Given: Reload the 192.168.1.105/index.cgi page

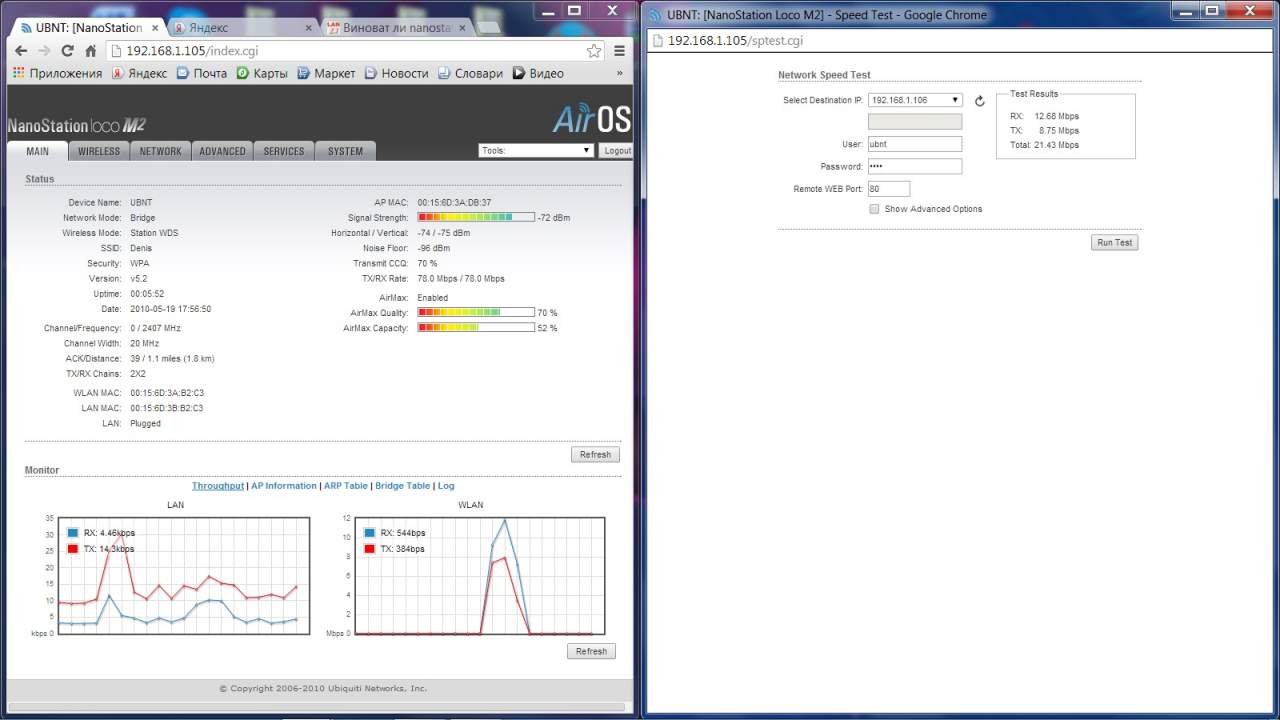Looking at the screenshot, I should pos(68,51).
